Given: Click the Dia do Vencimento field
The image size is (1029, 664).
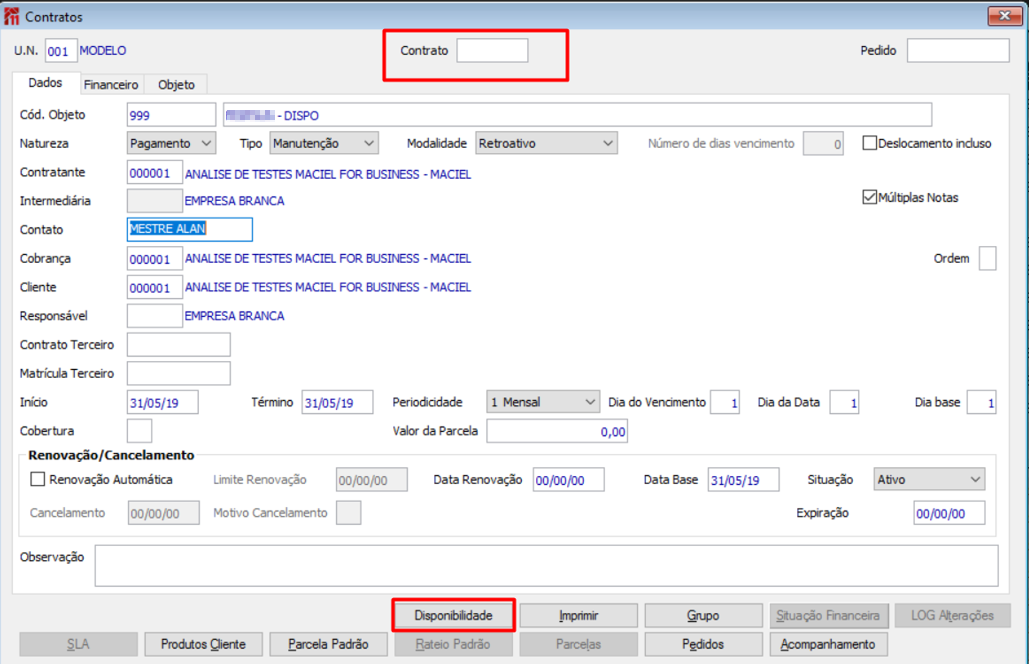Looking at the screenshot, I should pyautogui.click(x=724, y=402).
